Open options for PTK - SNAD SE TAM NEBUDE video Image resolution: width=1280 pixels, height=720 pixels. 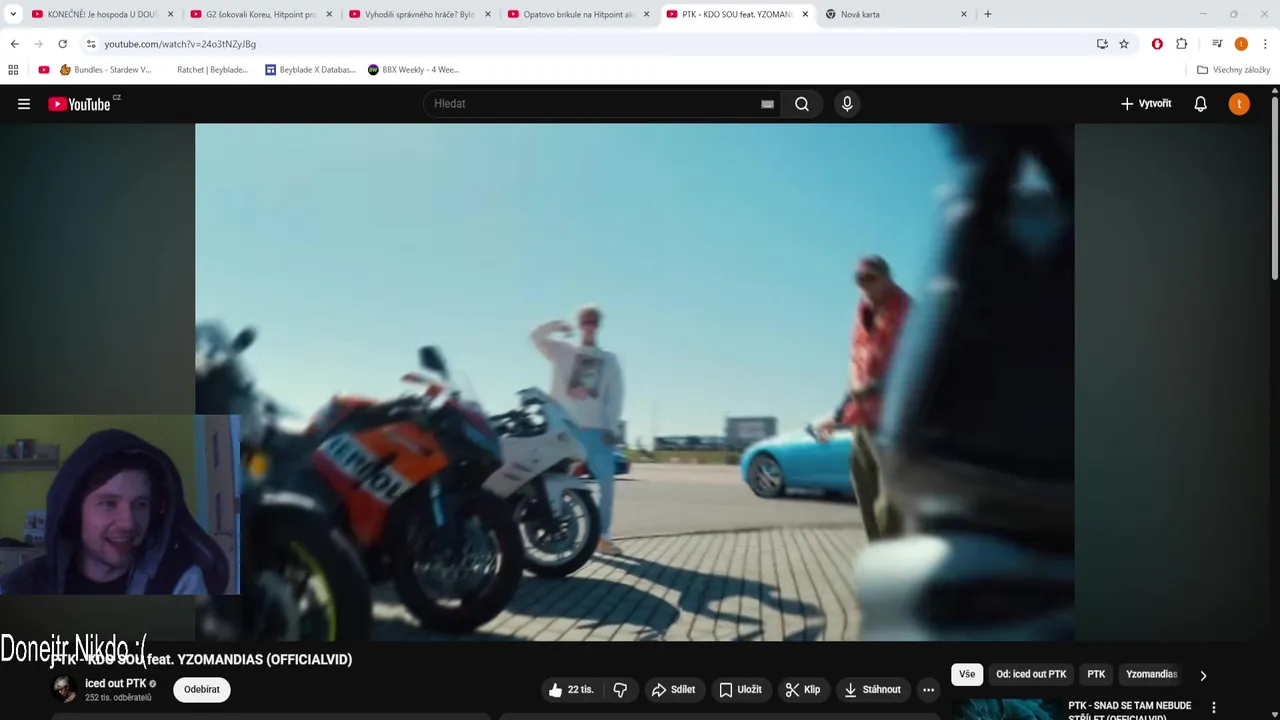click(1214, 707)
